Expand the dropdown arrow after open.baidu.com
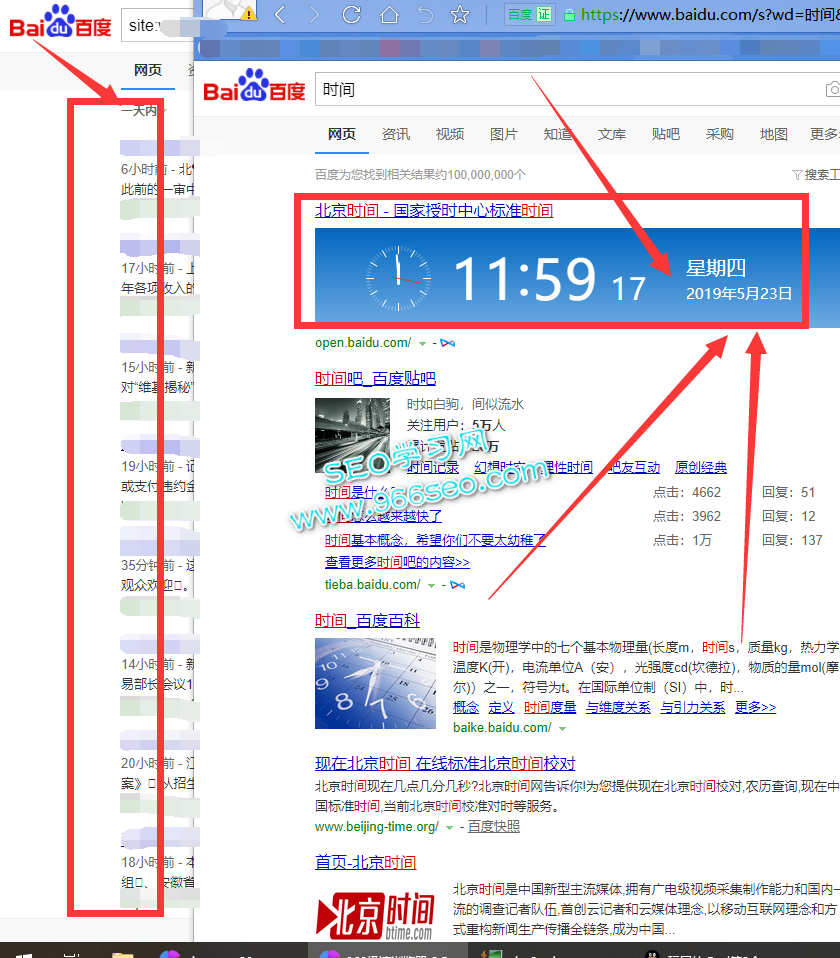 click(x=422, y=343)
